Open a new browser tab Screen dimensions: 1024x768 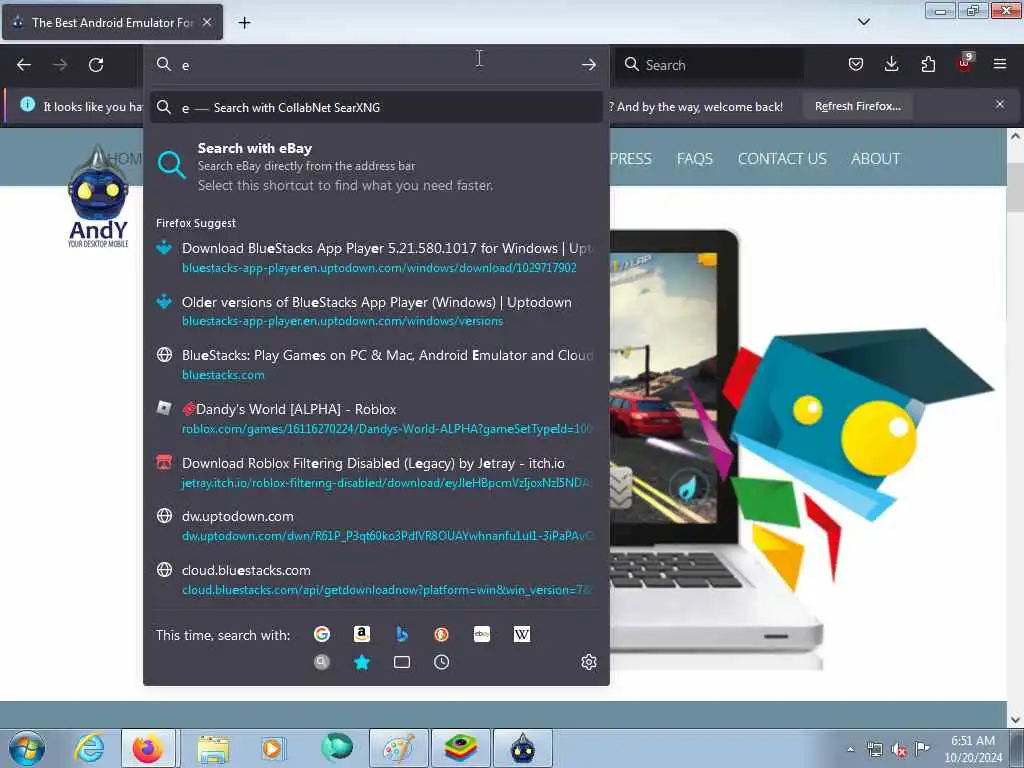[x=244, y=23]
